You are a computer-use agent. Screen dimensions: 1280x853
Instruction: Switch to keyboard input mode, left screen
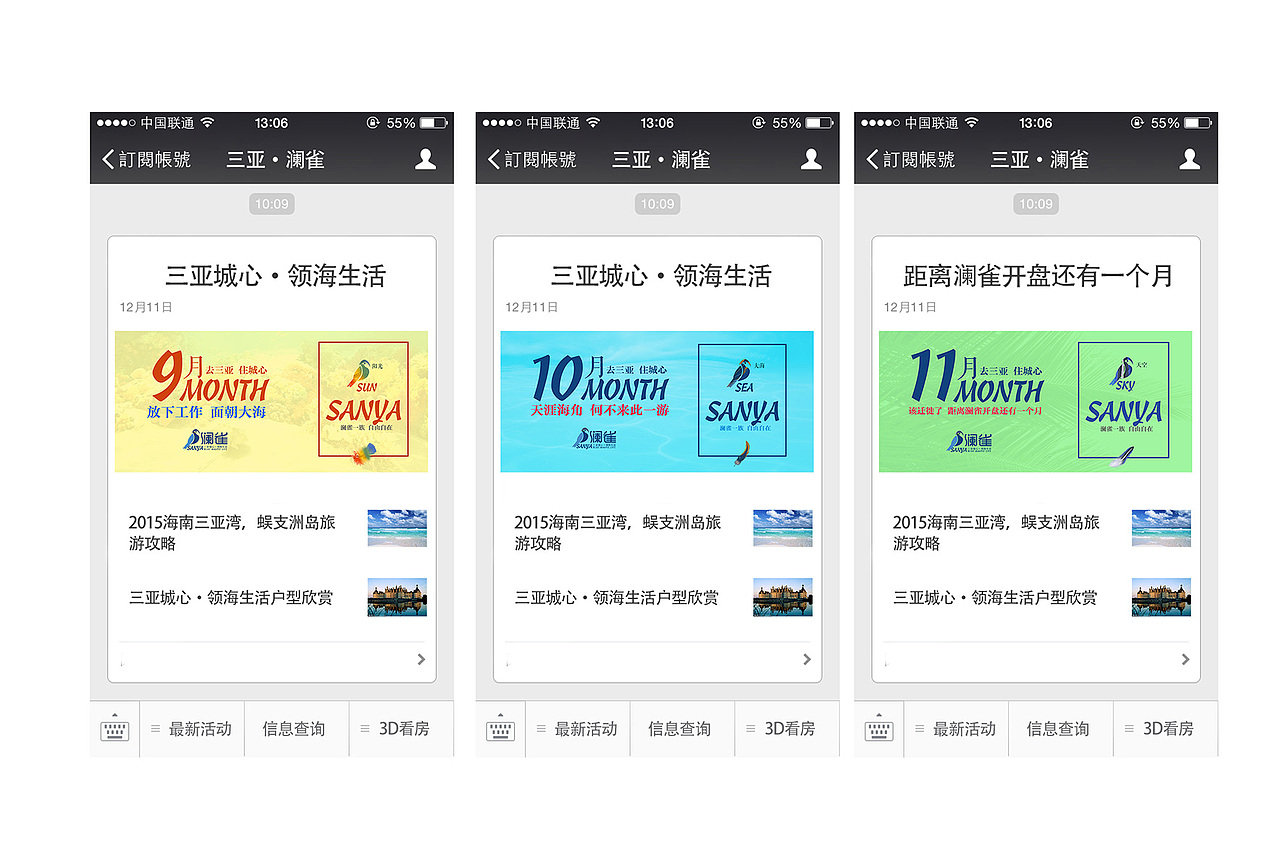(113, 729)
